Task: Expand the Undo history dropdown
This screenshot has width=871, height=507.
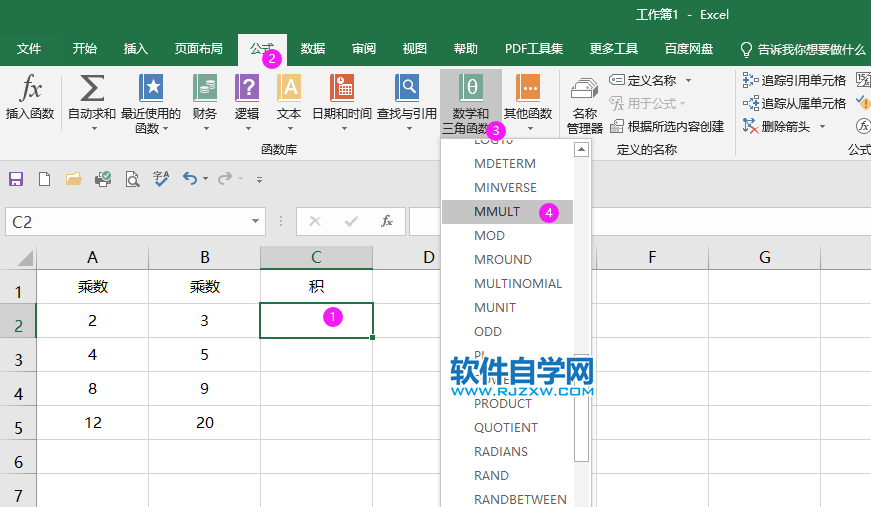Action: [x=206, y=179]
